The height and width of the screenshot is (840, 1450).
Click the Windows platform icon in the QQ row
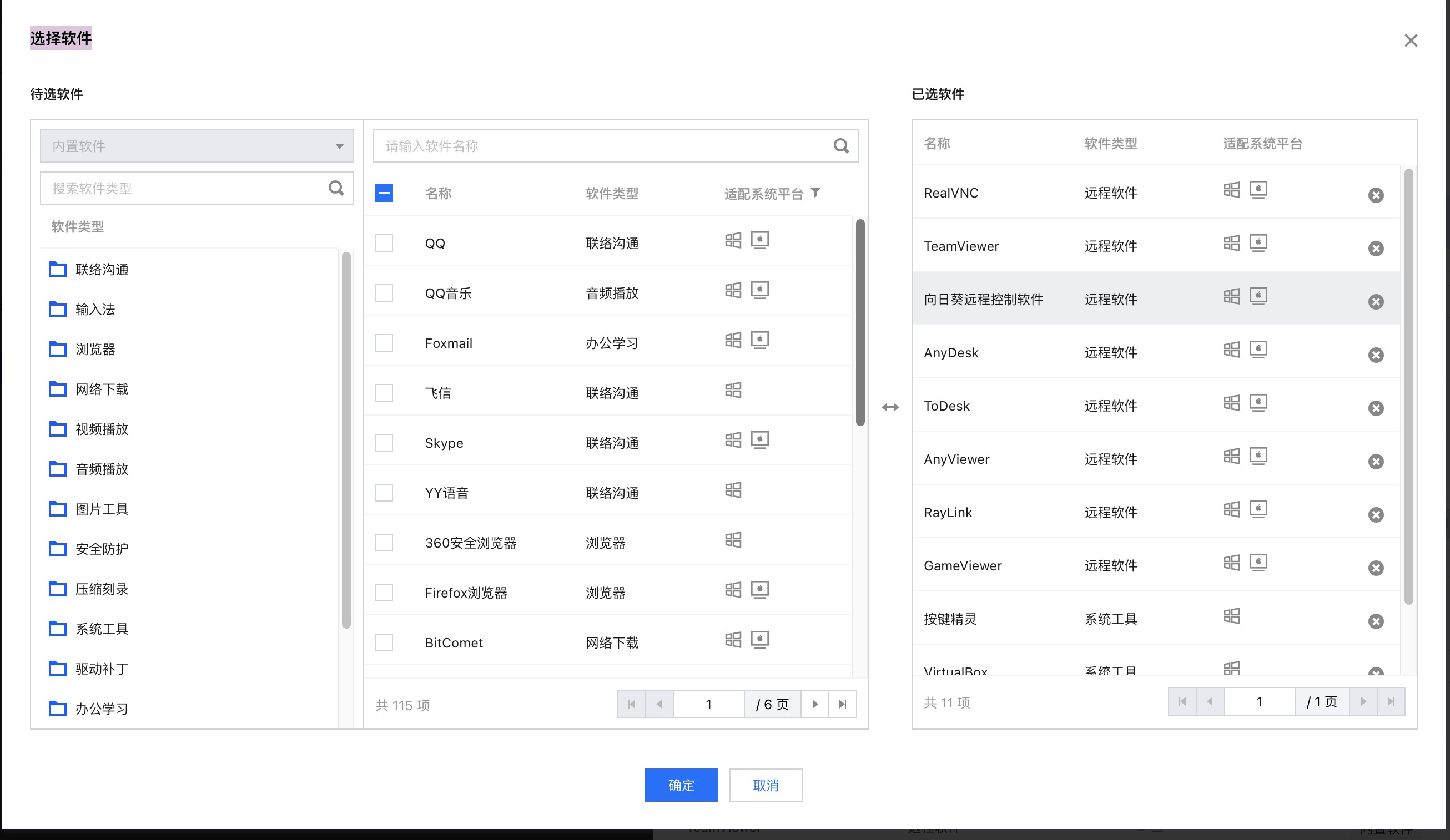[733, 240]
